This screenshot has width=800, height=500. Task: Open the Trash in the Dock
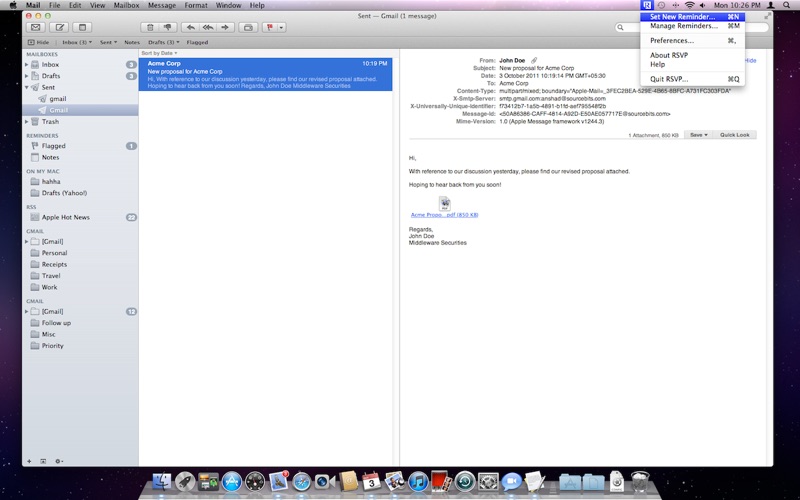click(x=640, y=481)
